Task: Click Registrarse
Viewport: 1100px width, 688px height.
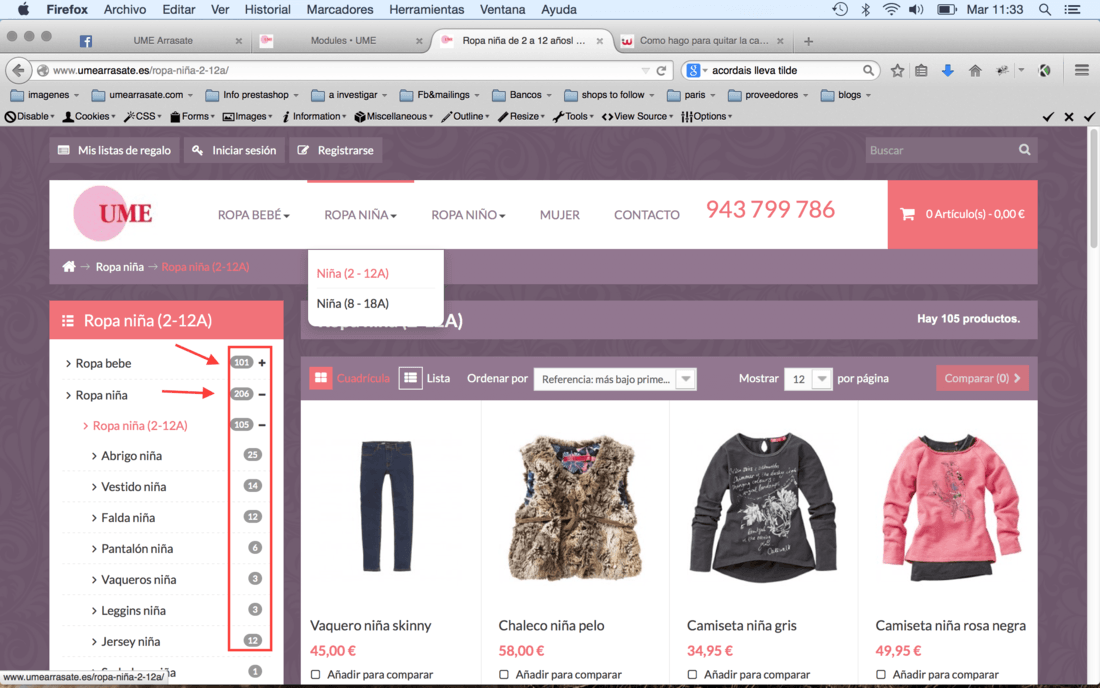Action: coord(335,150)
